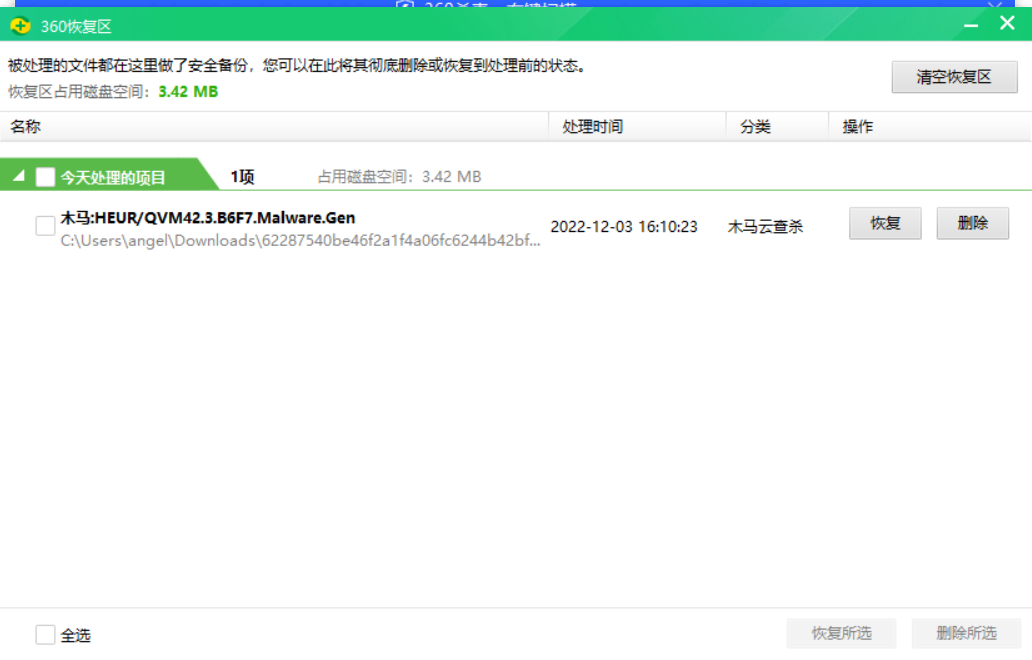This screenshot has width=1032, height=660.
Task: Click the 今天处理的项目 group label
Action: click(113, 178)
